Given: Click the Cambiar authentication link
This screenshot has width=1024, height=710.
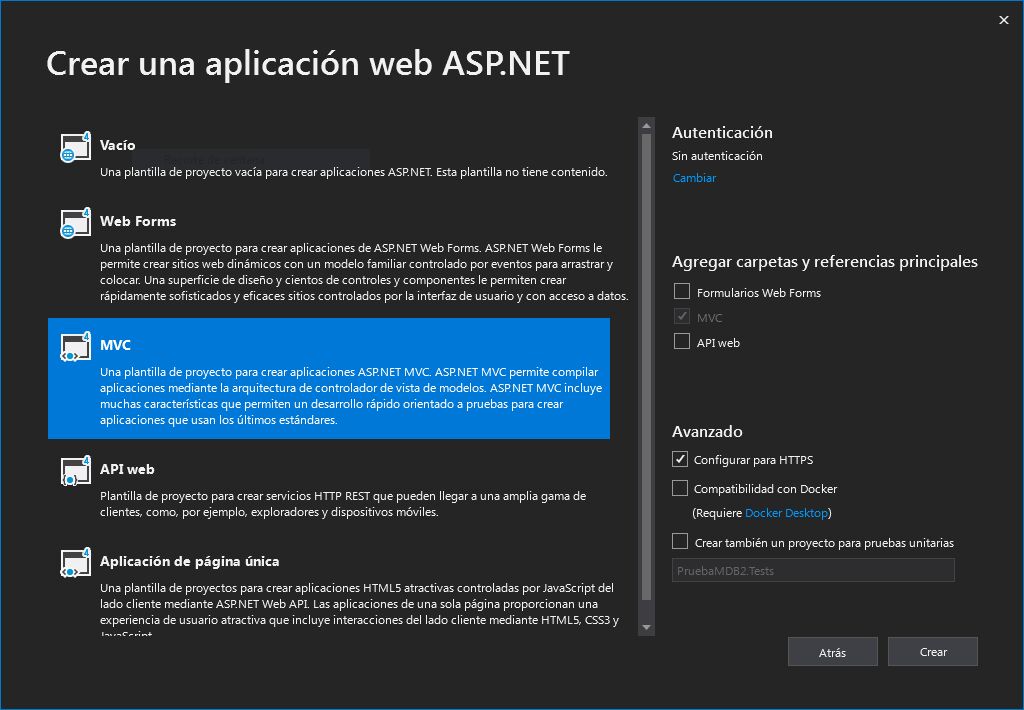Looking at the screenshot, I should pyautogui.click(x=694, y=178).
